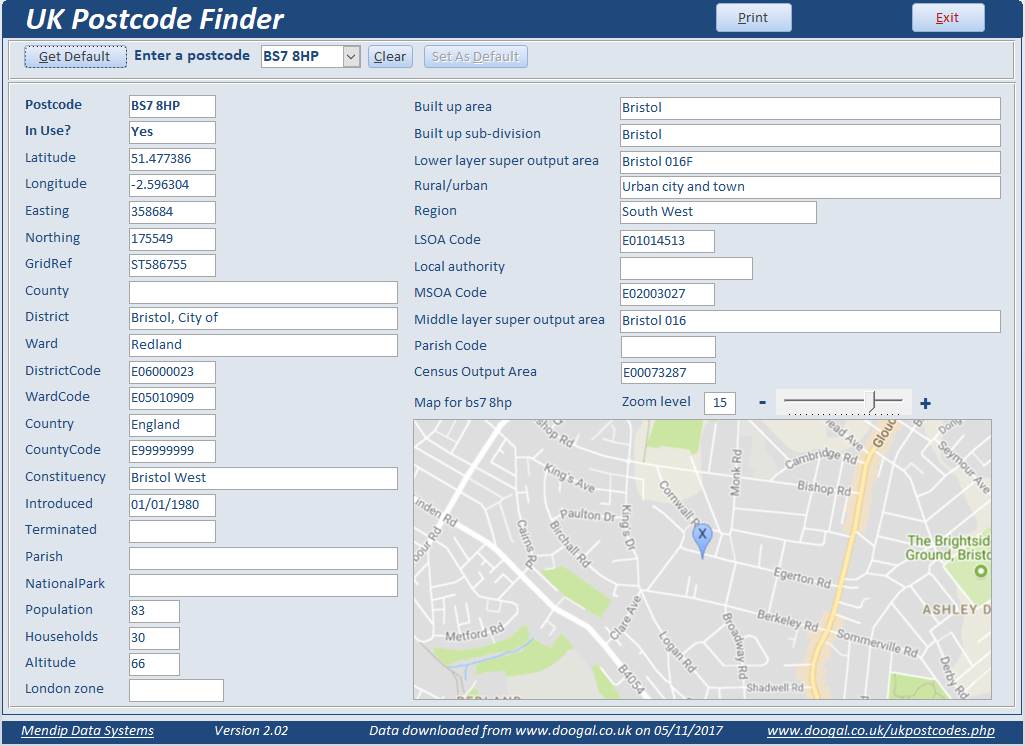
Task: Click the WardCode field E05010909
Action: click(x=172, y=398)
